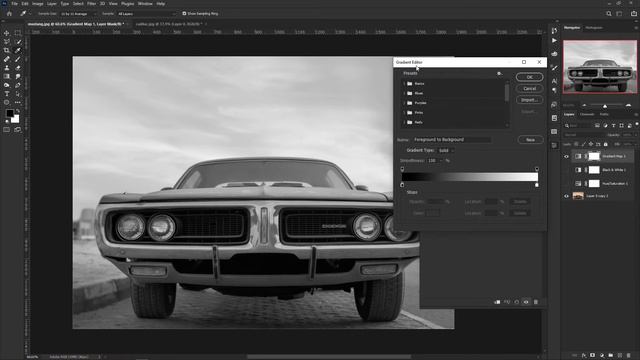
Task: Toggle lock all icon in Layers panel
Action: pos(606,144)
